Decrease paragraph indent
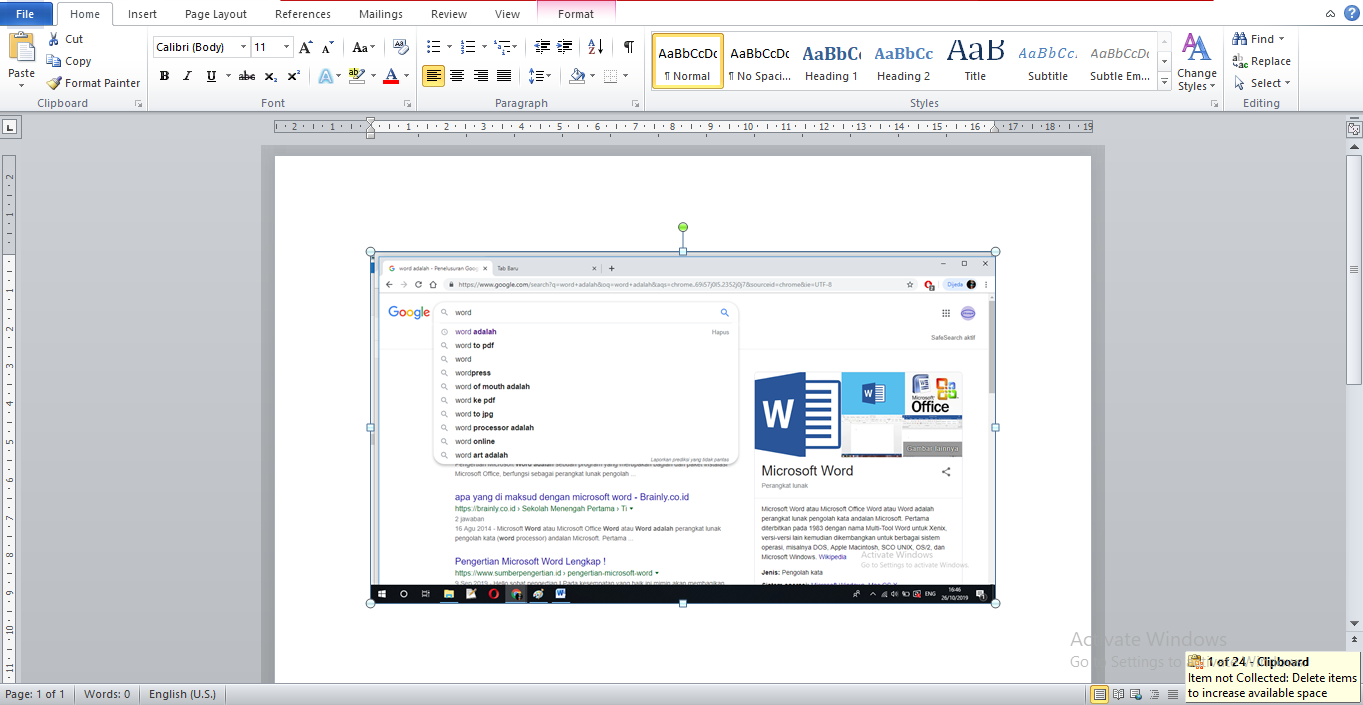Image resolution: width=1363 pixels, height=705 pixels. click(542, 47)
